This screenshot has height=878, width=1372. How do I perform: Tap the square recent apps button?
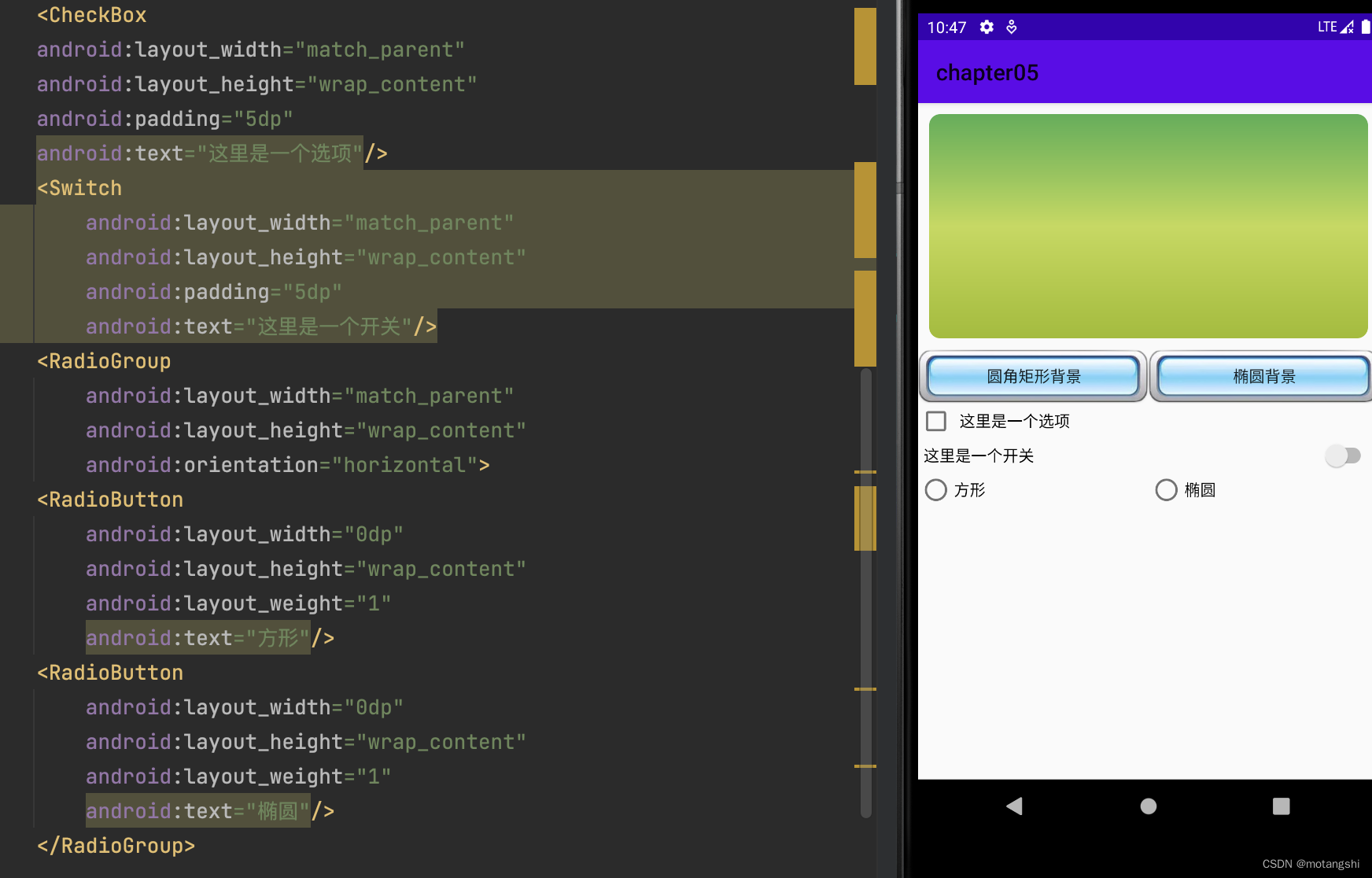[1280, 806]
